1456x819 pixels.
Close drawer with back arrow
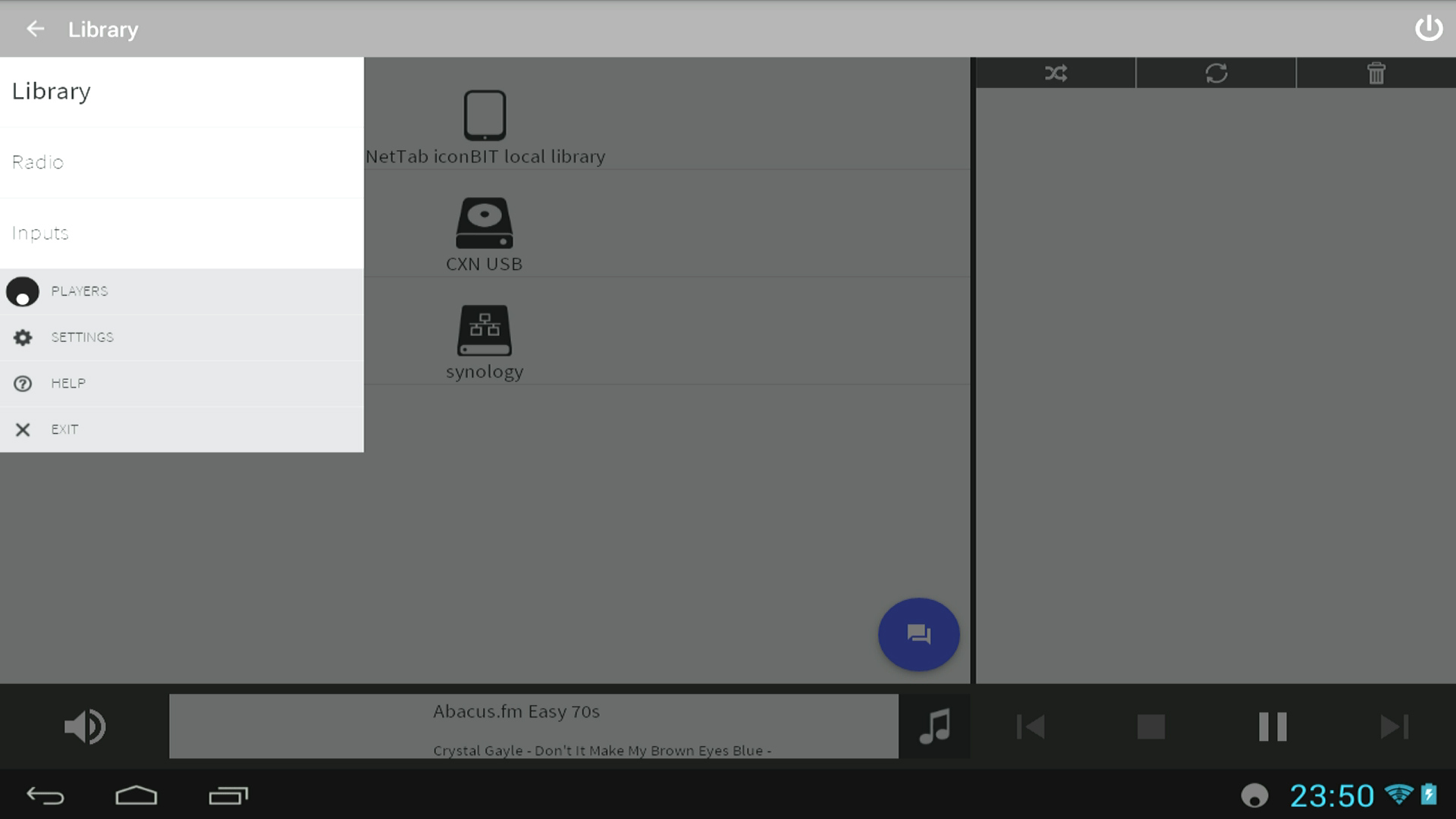click(x=35, y=29)
